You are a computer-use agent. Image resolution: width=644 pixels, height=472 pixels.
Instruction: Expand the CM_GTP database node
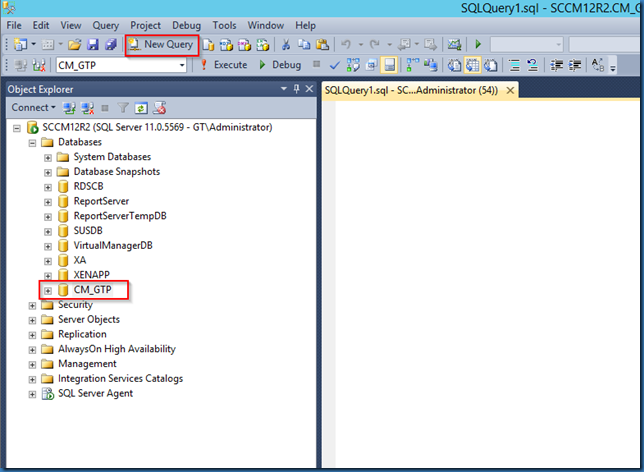(x=48, y=291)
